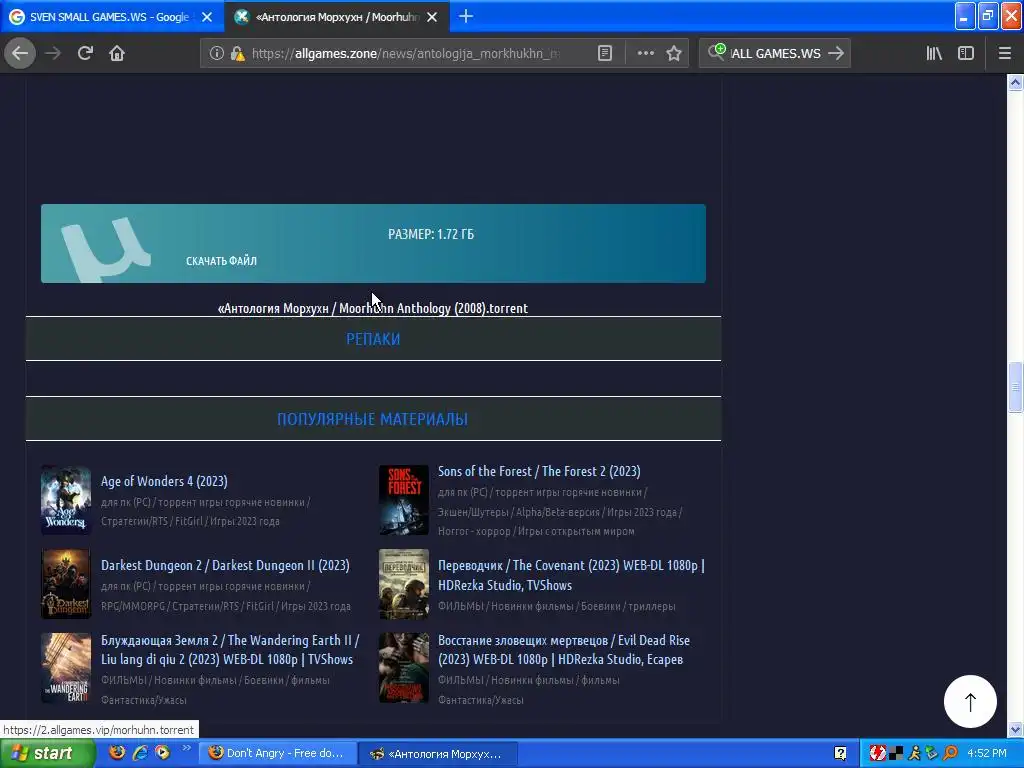Image resolution: width=1024 pixels, height=768 pixels.
Task: Open Sons of the Forest / The Forest 2 link
Action: pyautogui.click(x=539, y=471)
